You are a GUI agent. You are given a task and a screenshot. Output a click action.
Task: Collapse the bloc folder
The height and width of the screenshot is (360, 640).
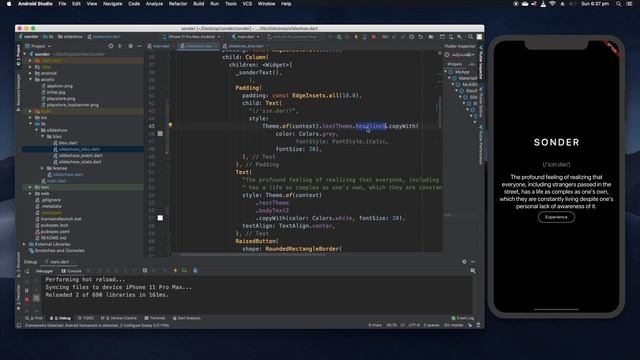tap(42, 136)
